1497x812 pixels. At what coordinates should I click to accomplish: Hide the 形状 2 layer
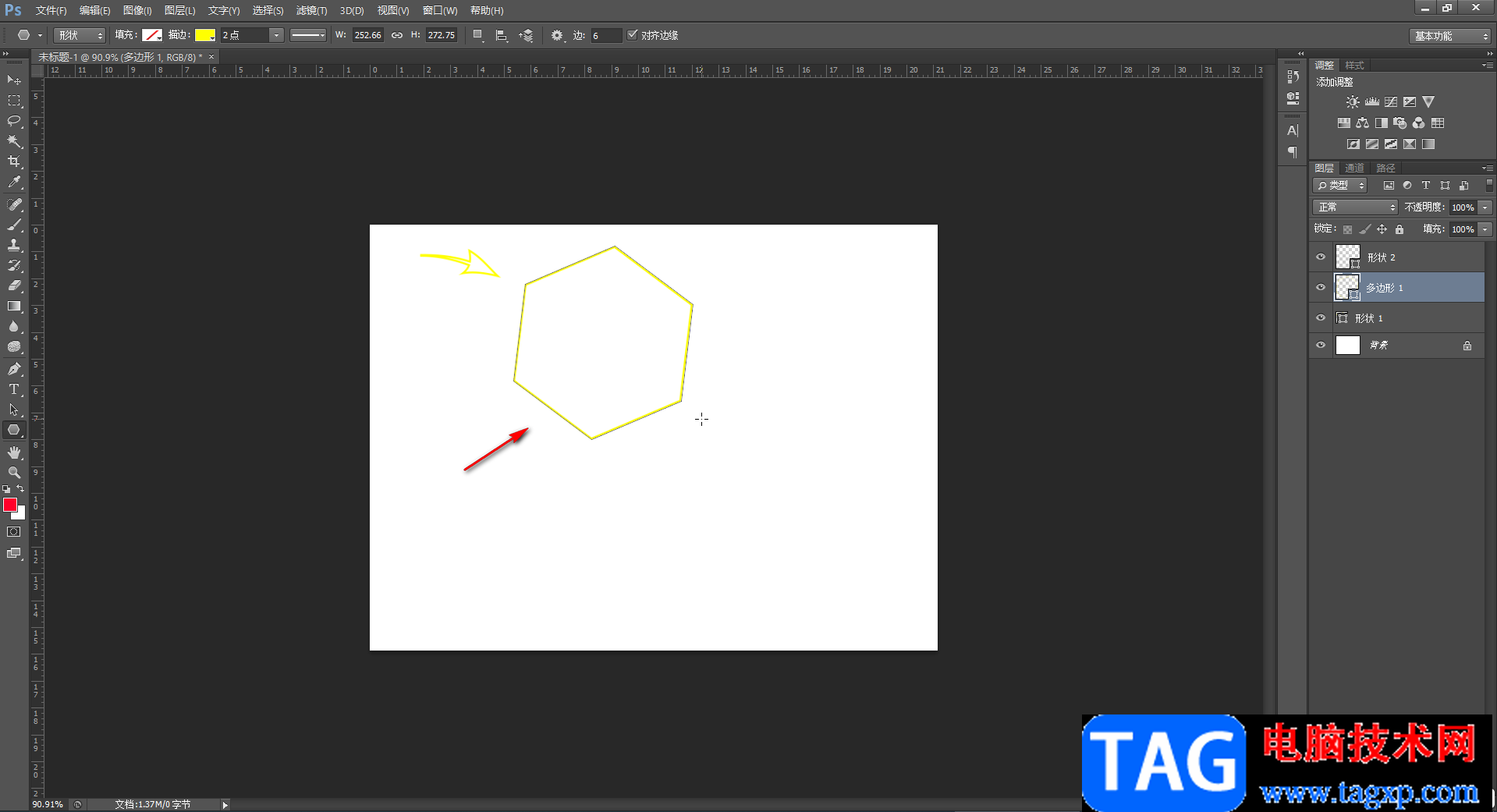pyautogui.click(x=1321, y=257)
